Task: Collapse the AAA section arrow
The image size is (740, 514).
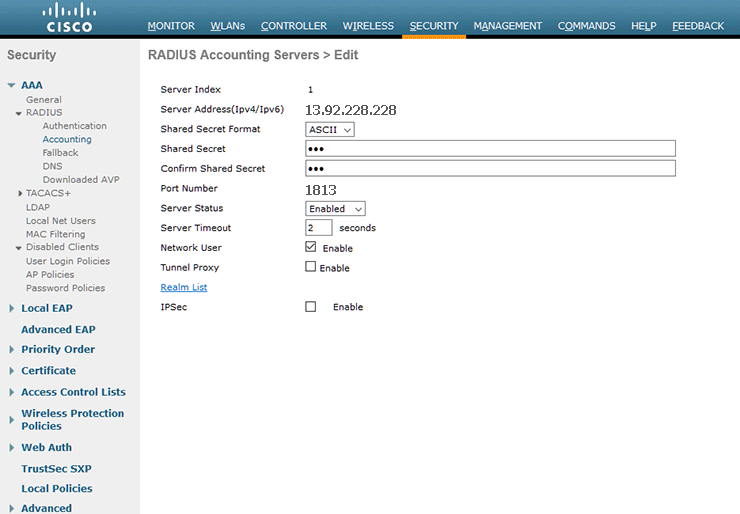Action: tap(11, 86)
